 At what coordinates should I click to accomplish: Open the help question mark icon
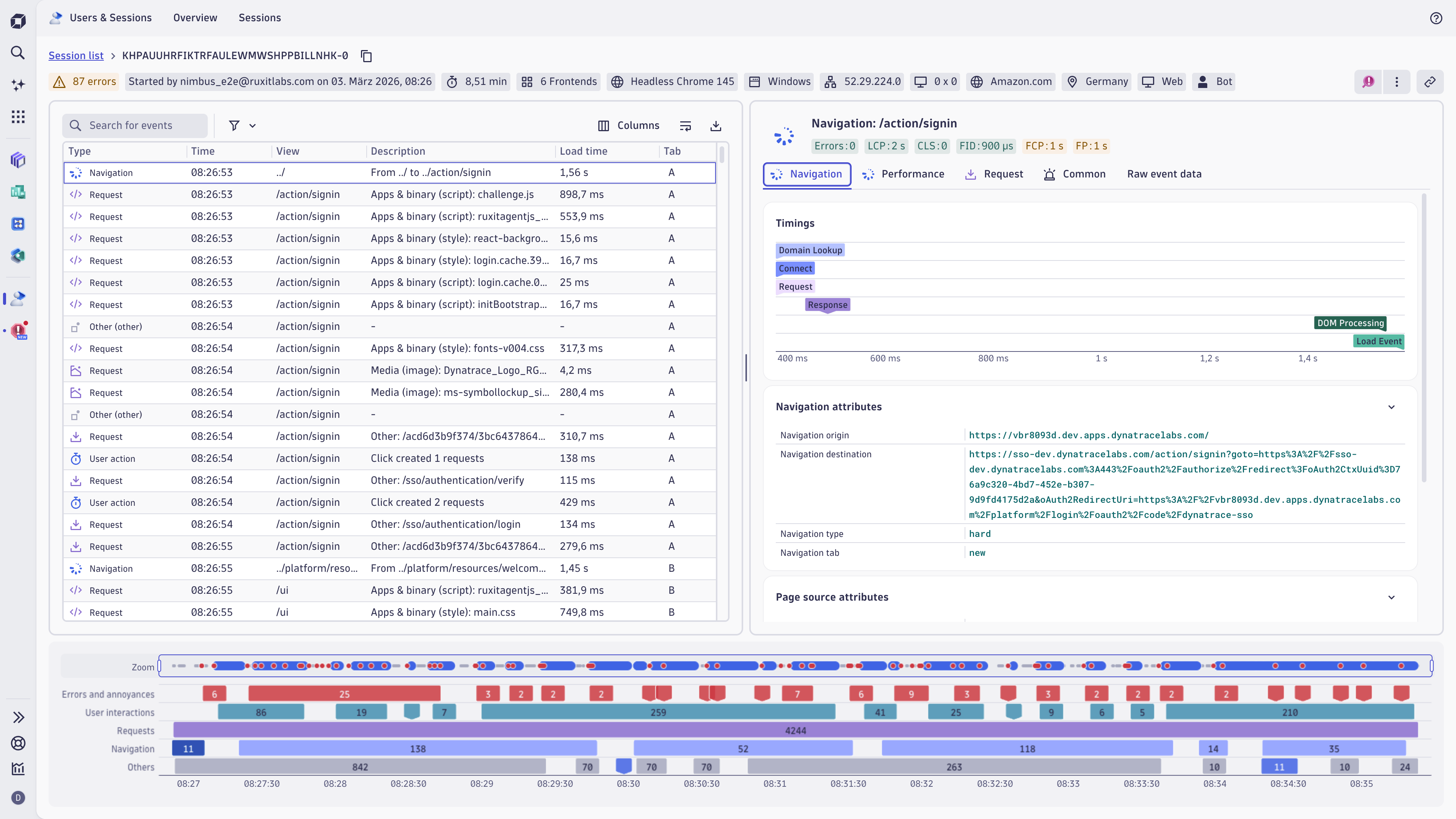[1436, 18]
